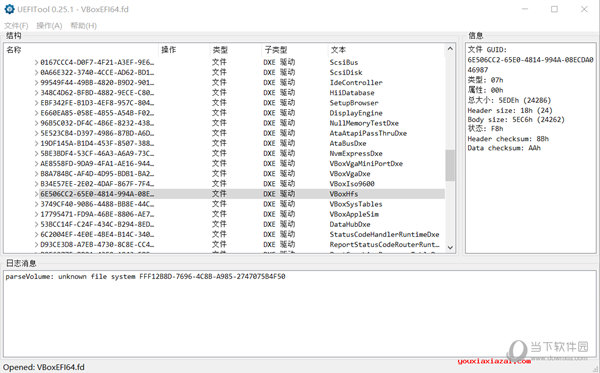Select item 6E506CC2-65E0-4814-994A-08E…

pos(97,194)
